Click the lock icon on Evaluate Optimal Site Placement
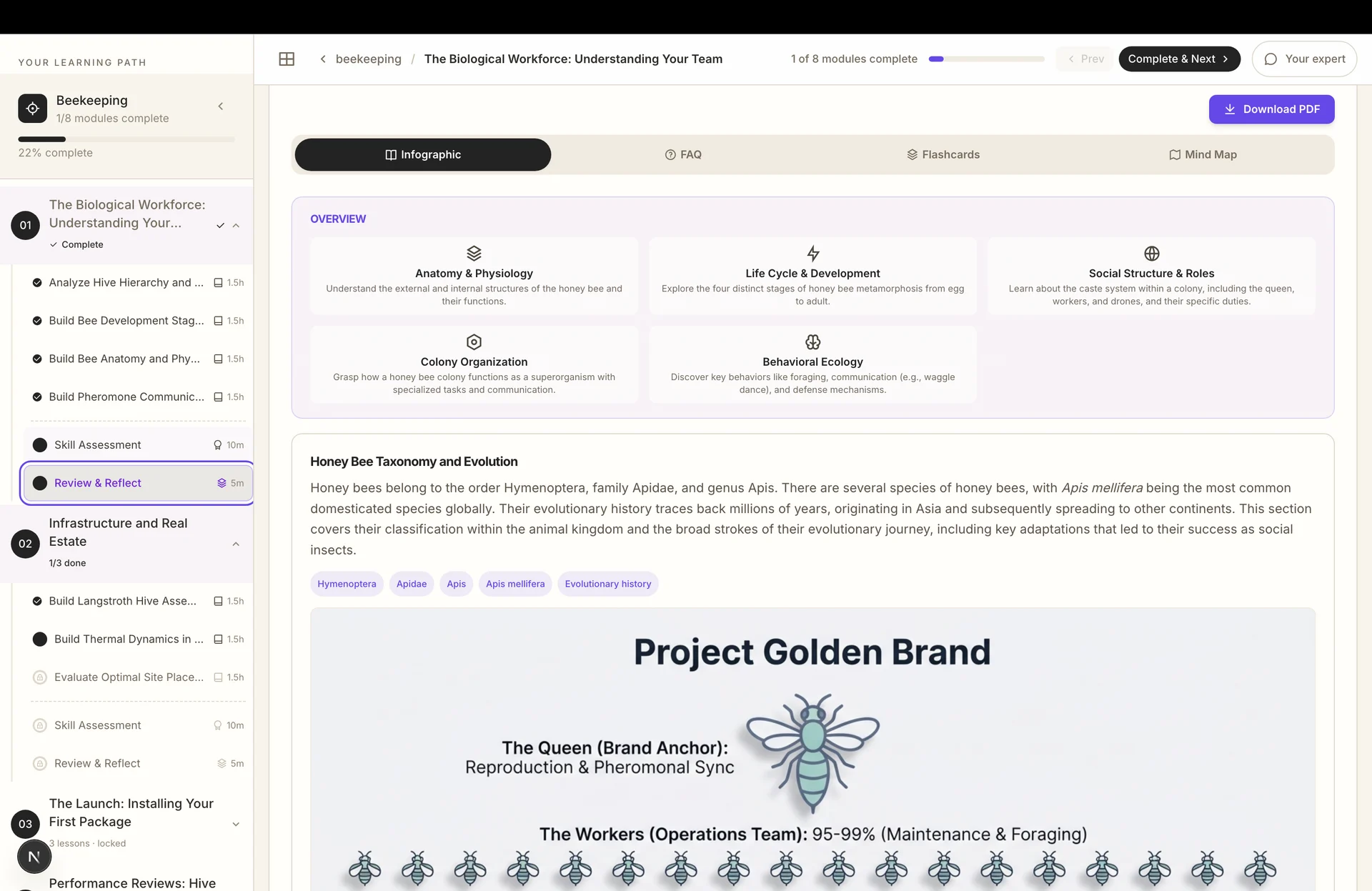This screenshot has width=1372, height=891. (x=40, y=677)
